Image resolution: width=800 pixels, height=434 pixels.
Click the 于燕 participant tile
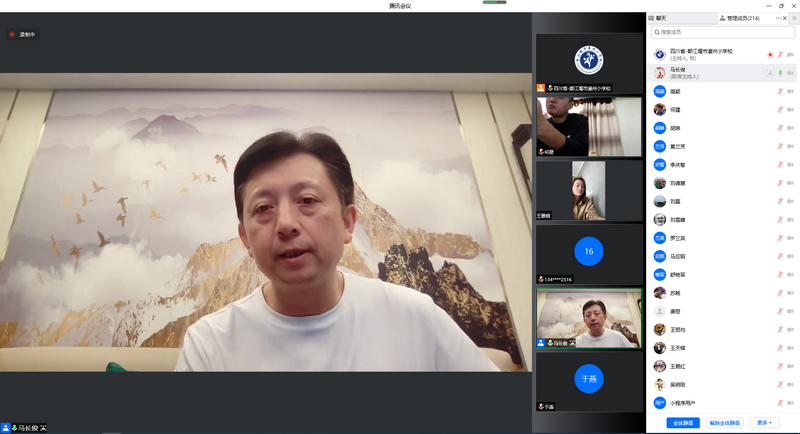coord(589,381)
